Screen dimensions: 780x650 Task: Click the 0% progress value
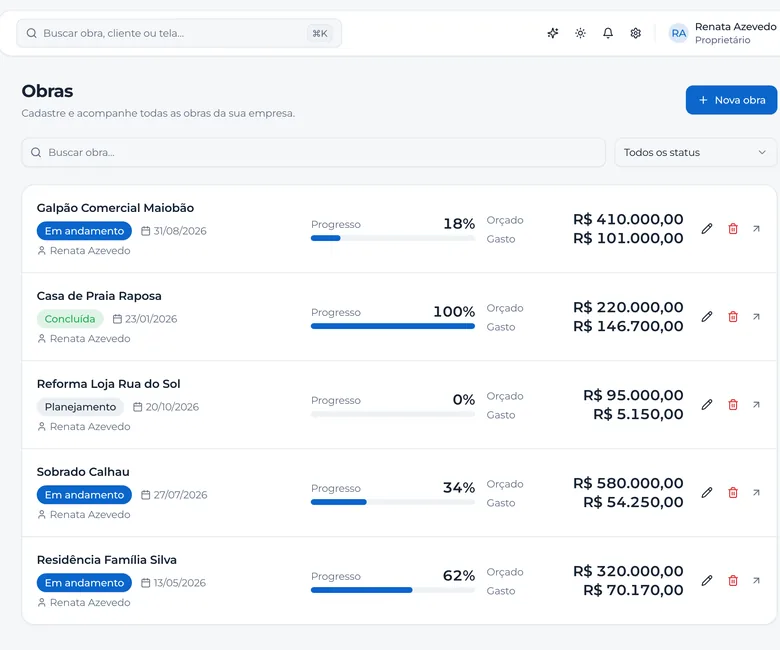point(464,399)
